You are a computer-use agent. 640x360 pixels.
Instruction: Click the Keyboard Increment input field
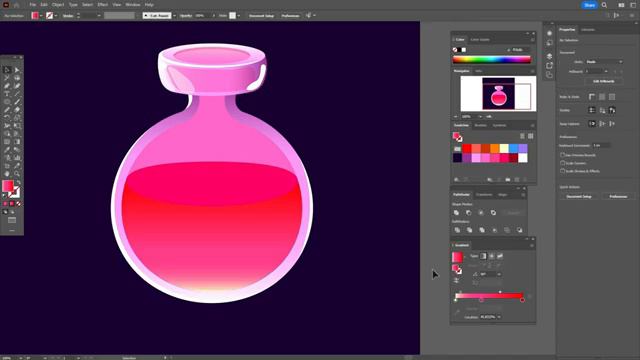point(602,145)
